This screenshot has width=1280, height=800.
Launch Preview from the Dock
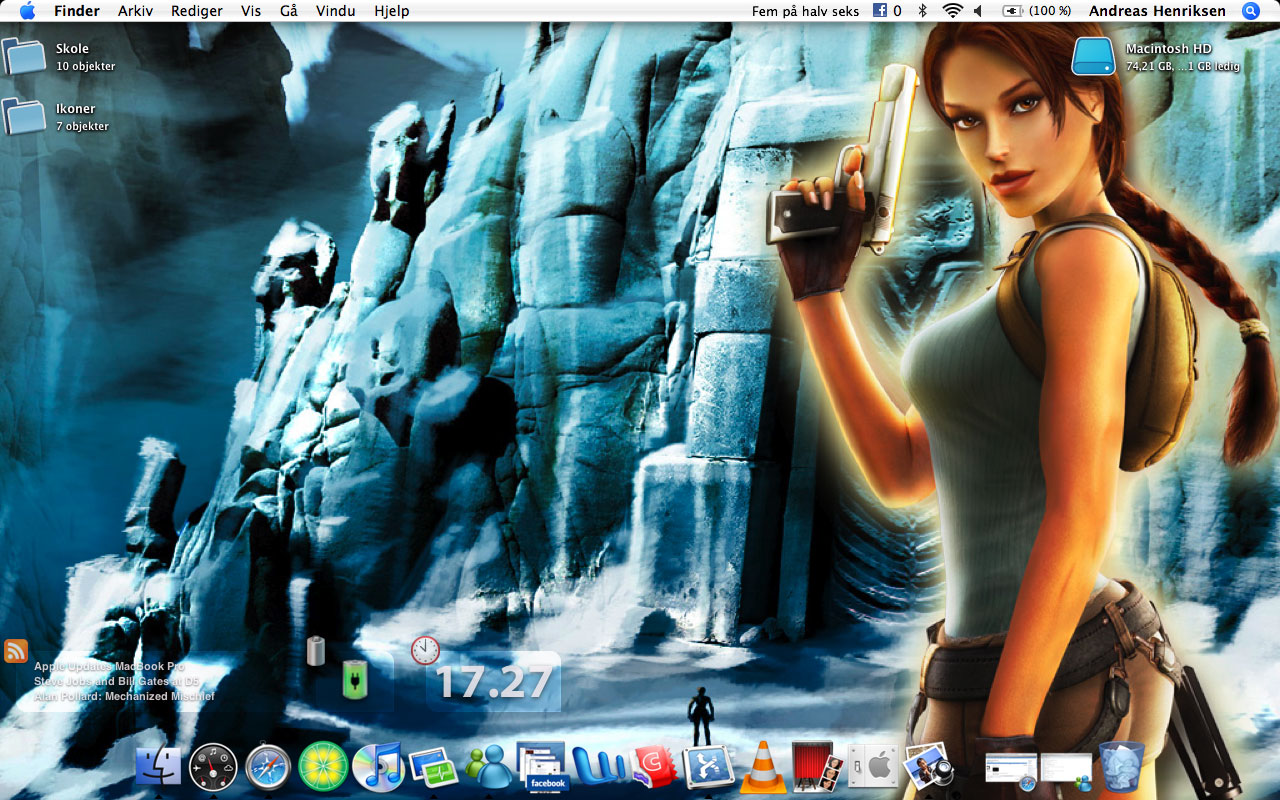[x=928, y=767]
